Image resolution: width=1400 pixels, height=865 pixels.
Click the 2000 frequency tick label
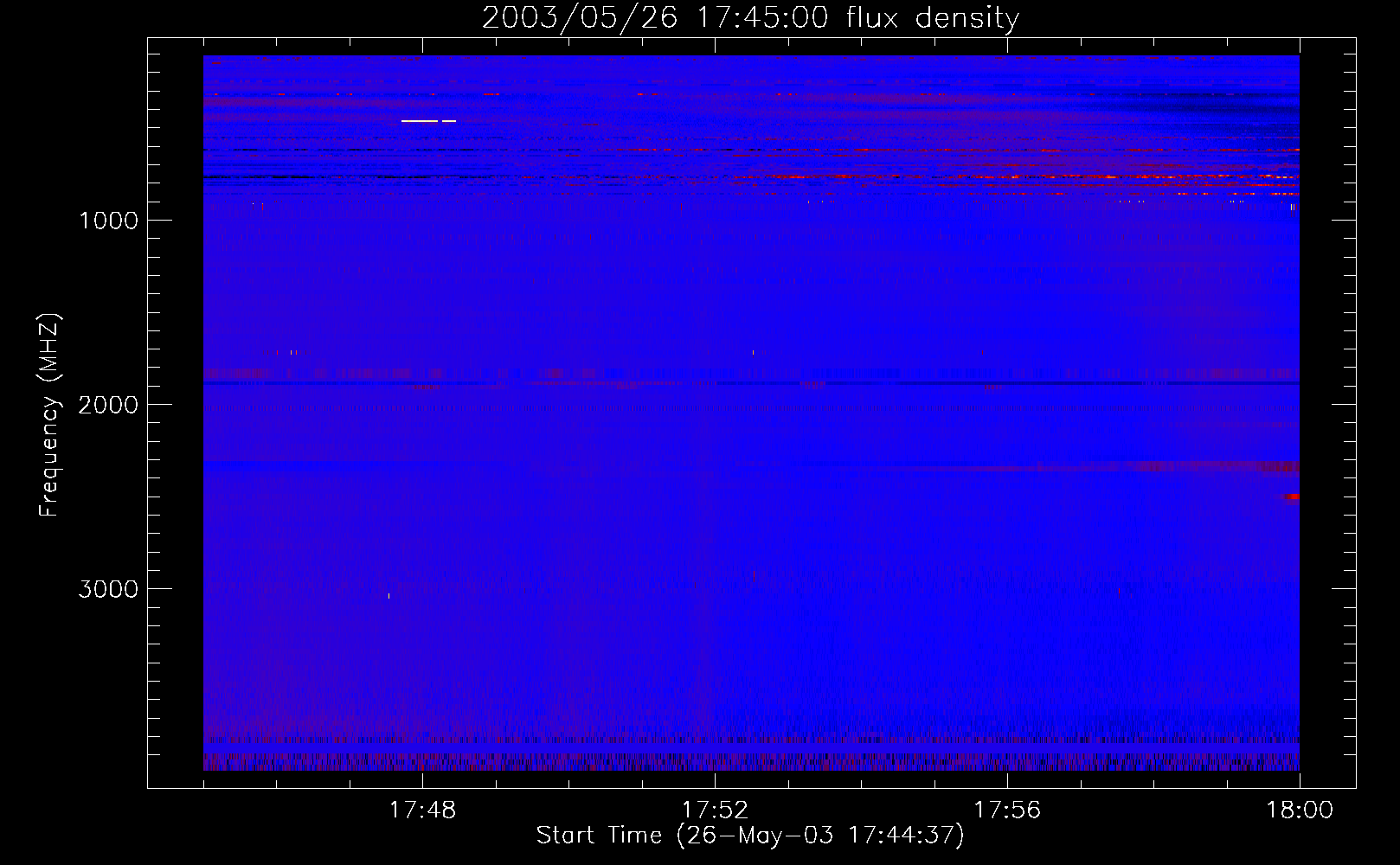tap(108, 405)
